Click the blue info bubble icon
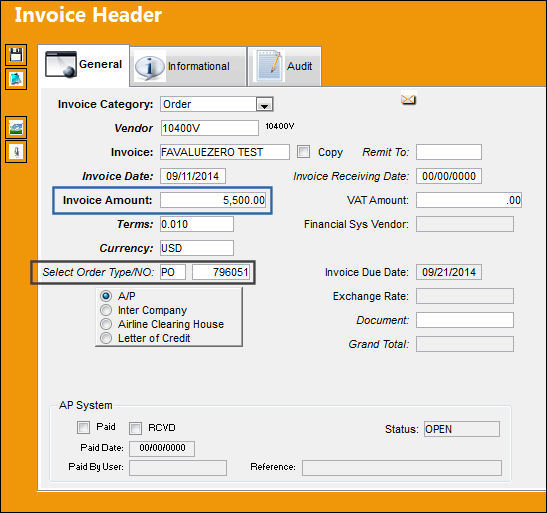The width and height of the screenshot is (547, 513). pos(149,67)
